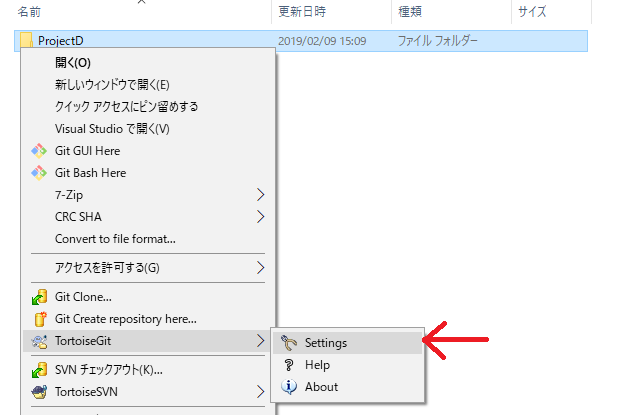
Task: Select 新しいウィンドウで開く(E)
Action: click(x=148, y=85)
